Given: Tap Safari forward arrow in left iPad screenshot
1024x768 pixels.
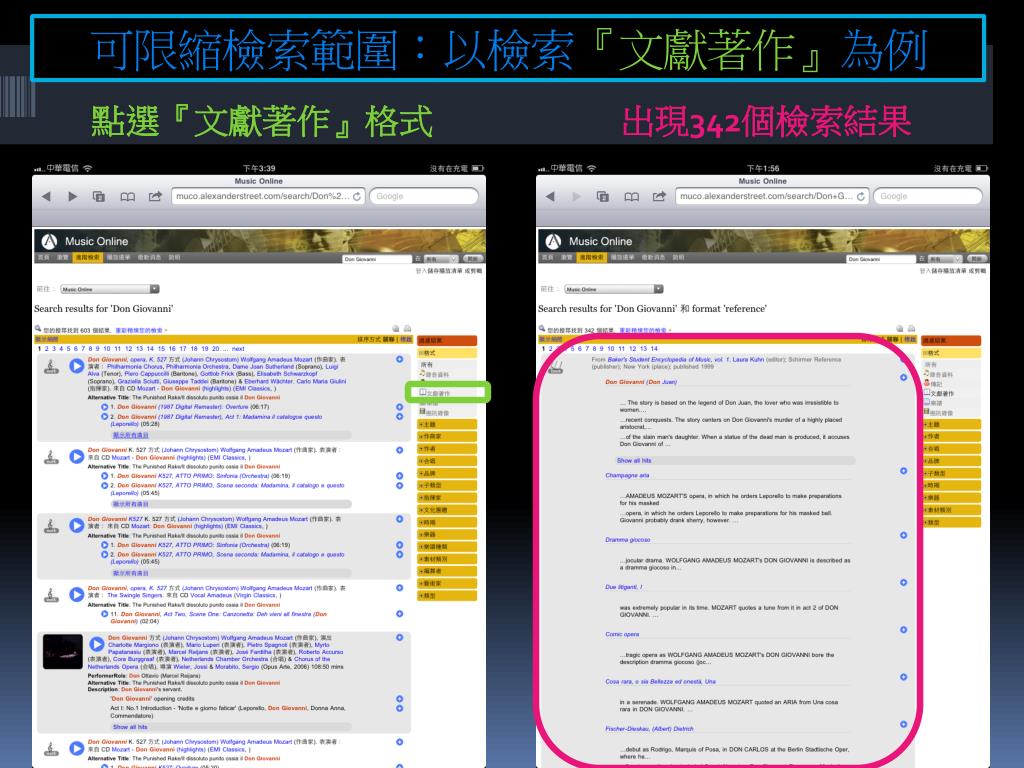Looking at the screenshot, I should tap(72, 197).
